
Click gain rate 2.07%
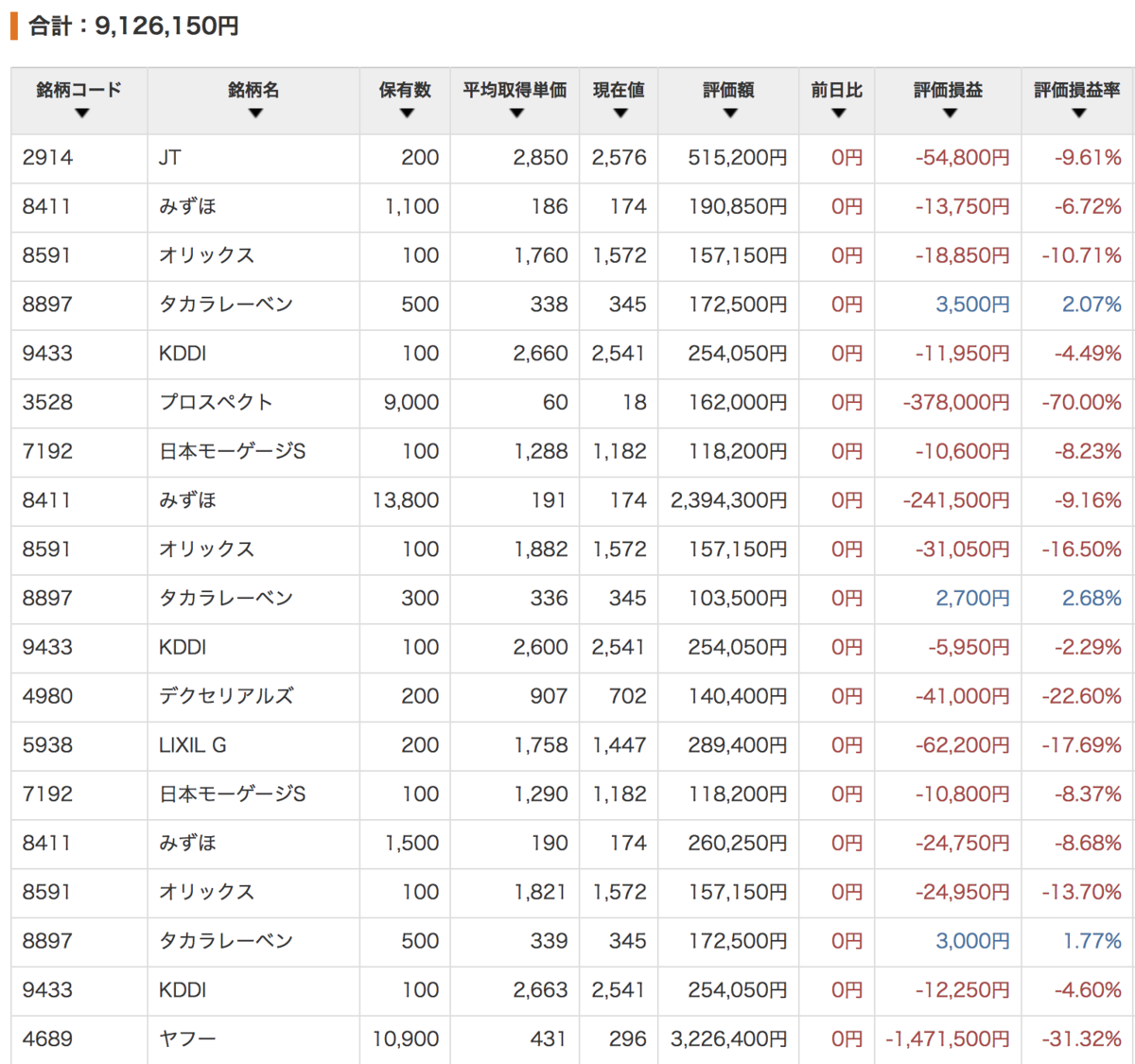[x=1091, y=305]
